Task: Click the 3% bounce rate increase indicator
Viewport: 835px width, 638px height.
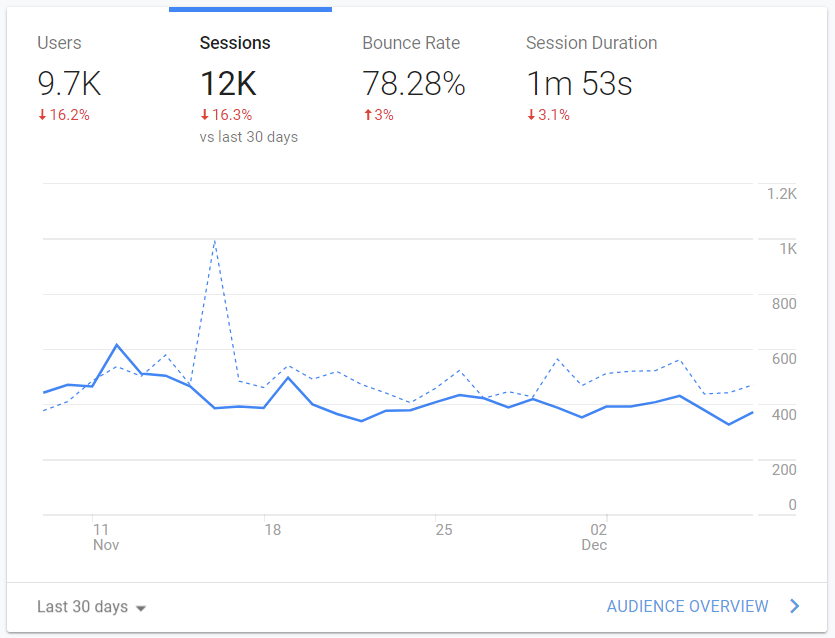Action: (379, 114)
